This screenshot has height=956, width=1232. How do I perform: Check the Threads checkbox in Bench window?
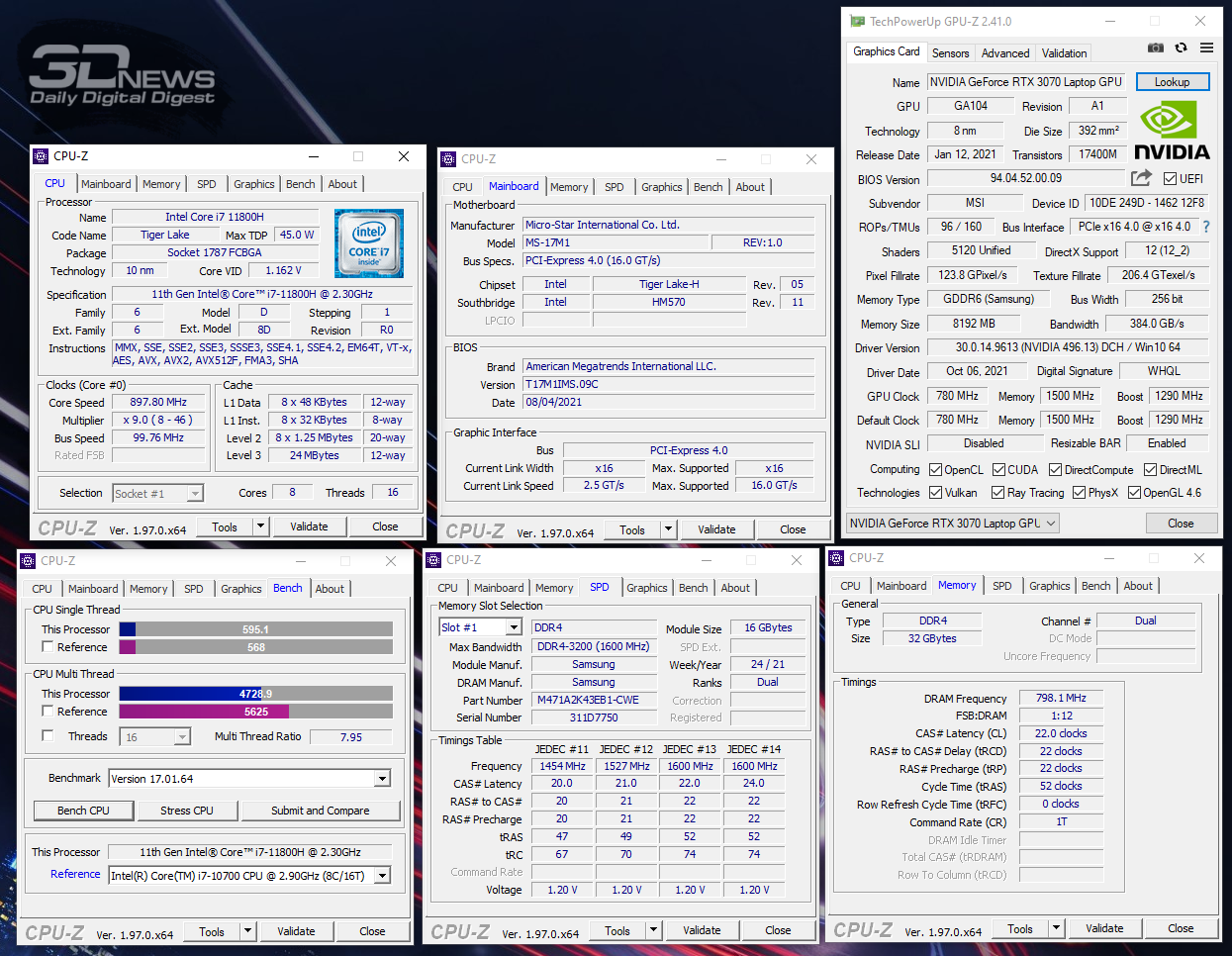pos(47,736)
